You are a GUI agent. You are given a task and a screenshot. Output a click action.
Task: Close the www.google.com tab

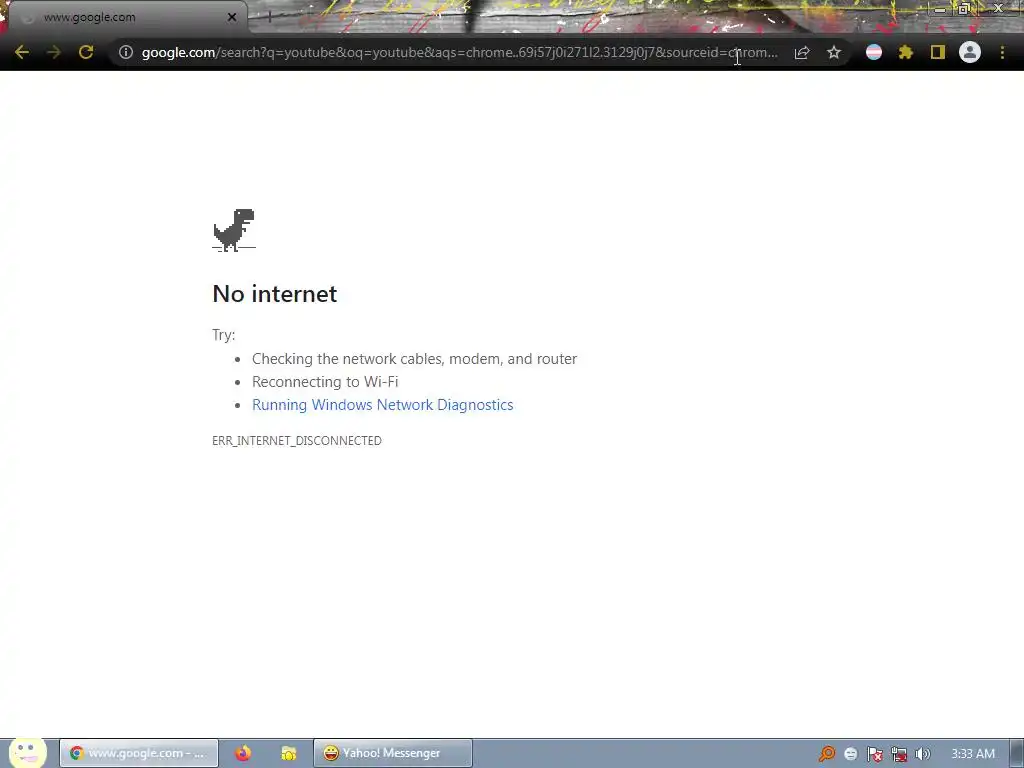[x=232, y=18]
